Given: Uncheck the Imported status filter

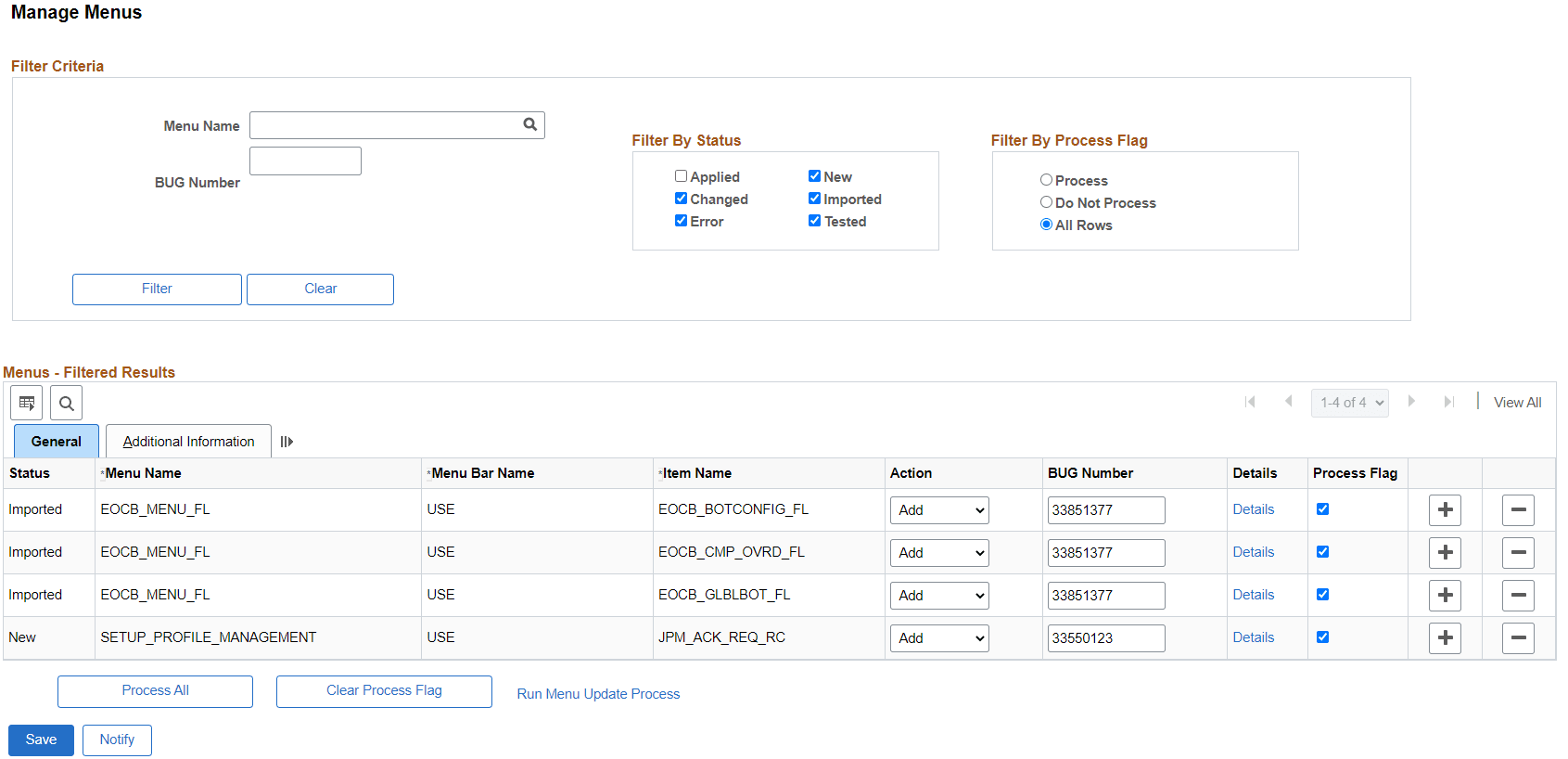Looking at the screenshot, I should [x=814, y=198].
